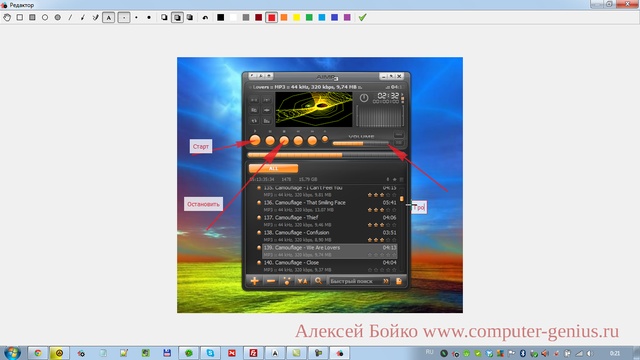Open the yellow AIMP taskbar icon
640x360 pixels.
point(59,353)
